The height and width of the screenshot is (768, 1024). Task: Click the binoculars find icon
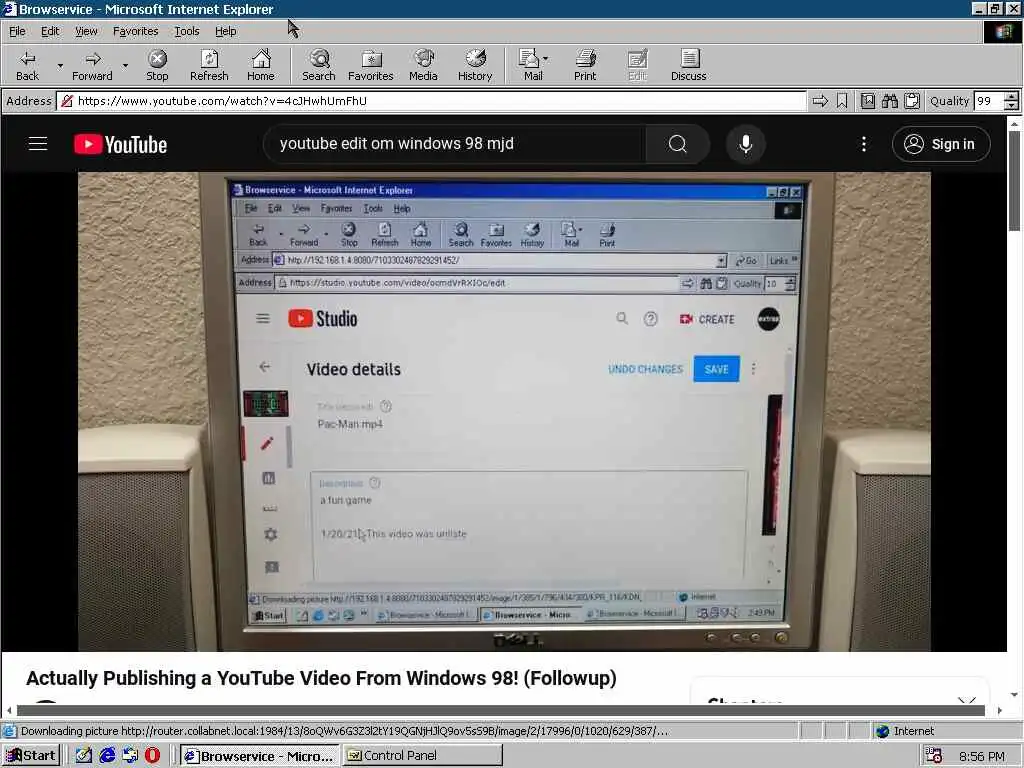889,101
